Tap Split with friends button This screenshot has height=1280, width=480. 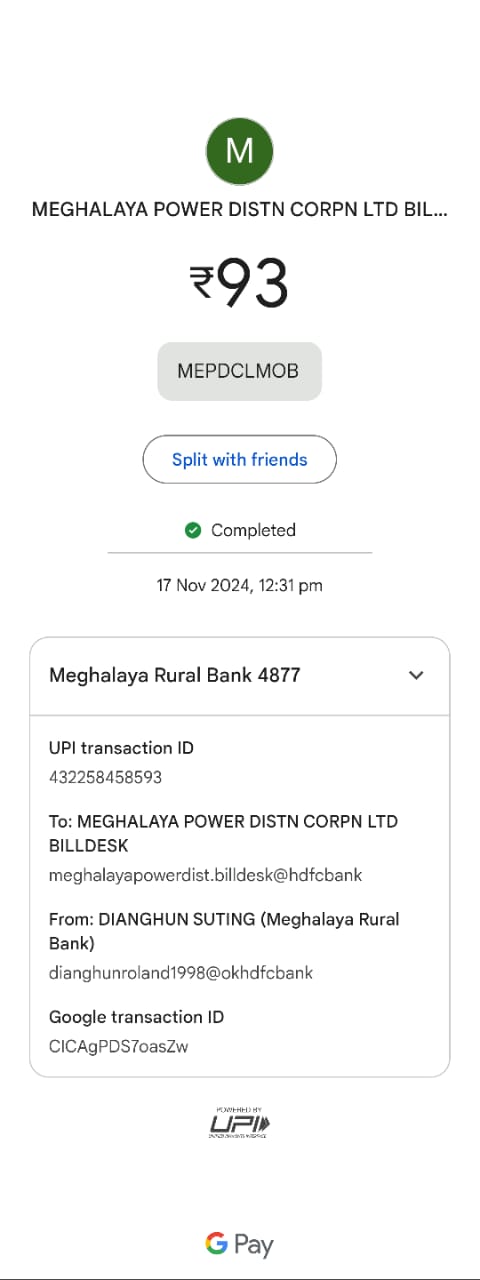pyautogui.click(x=240, y=460)
